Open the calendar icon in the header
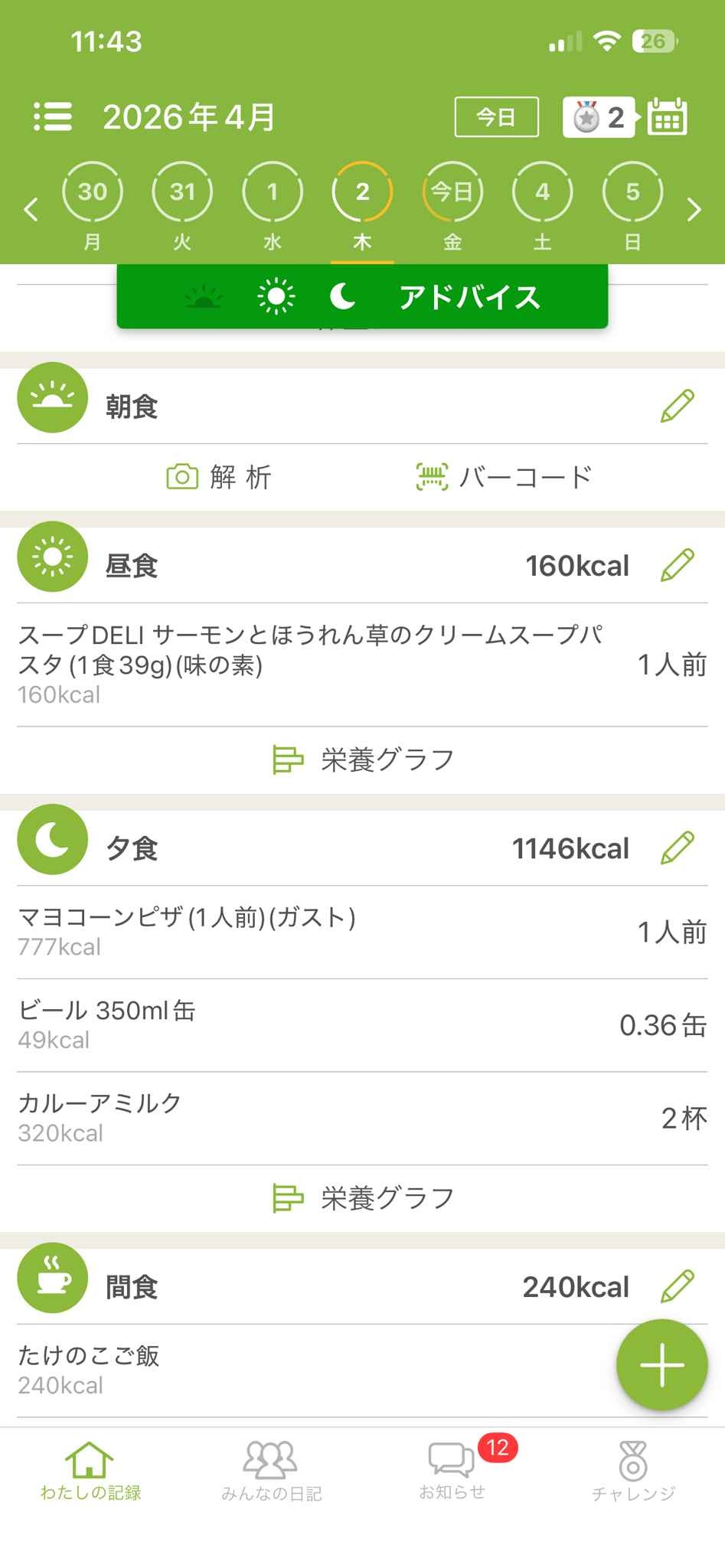 (667, 117)
